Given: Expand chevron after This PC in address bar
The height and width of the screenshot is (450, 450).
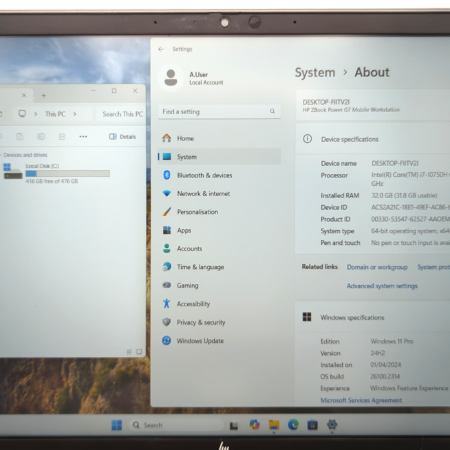Looking at the screenshot, I should [x=75, y=114].
